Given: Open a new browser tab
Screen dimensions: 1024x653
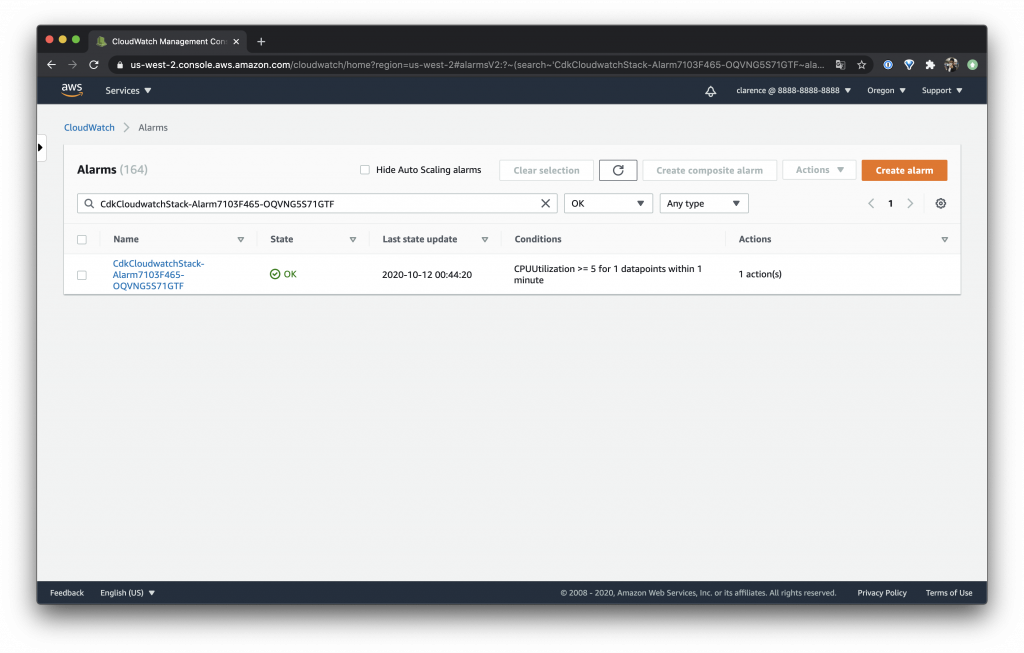Looking at the screenshot, I should click(261, 41).
